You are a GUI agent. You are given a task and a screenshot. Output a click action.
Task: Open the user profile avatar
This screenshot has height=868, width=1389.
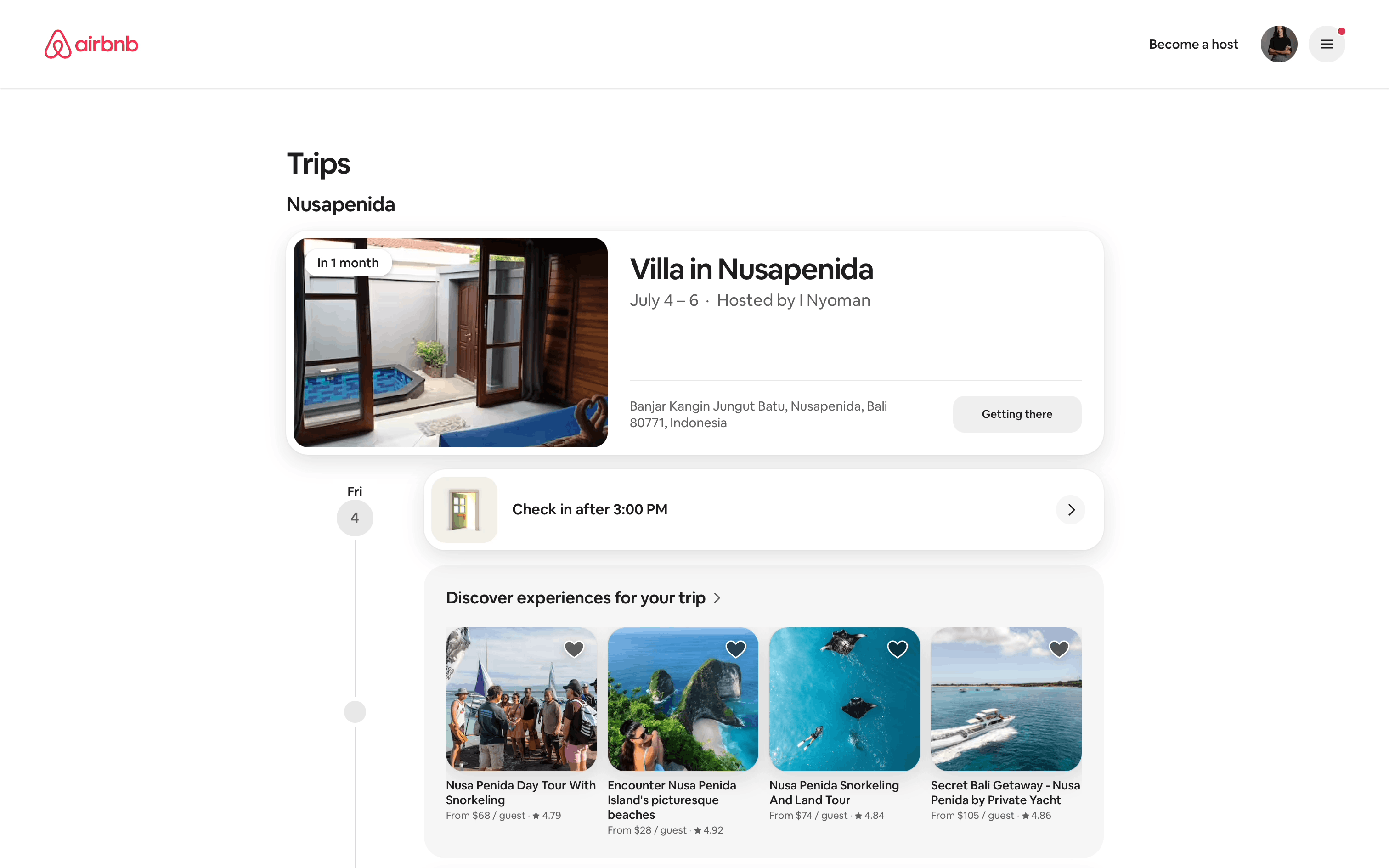tap(1279, 44)
